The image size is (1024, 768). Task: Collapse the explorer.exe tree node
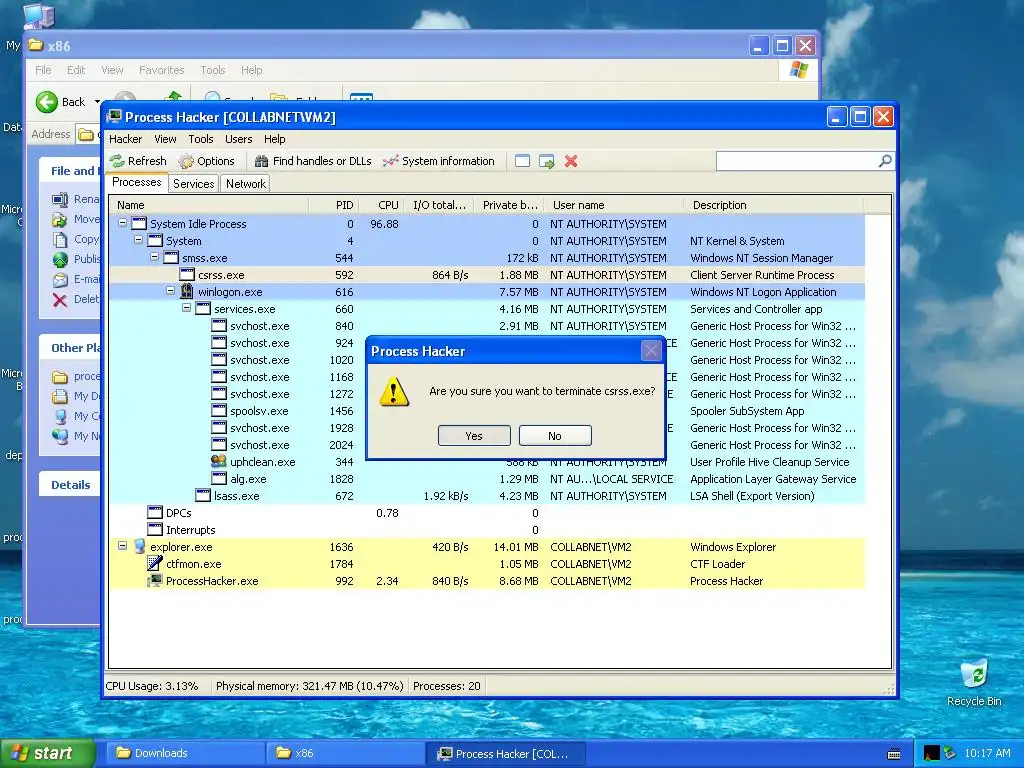tap(122, 545)
